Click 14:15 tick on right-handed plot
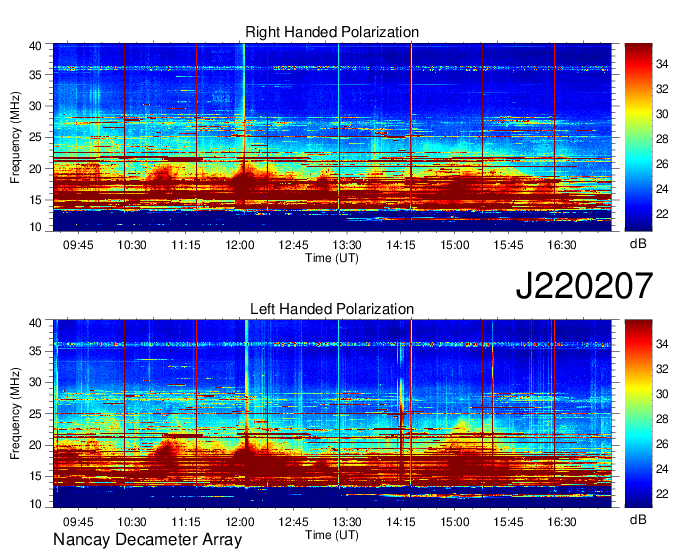 click(x=401, y=245)
